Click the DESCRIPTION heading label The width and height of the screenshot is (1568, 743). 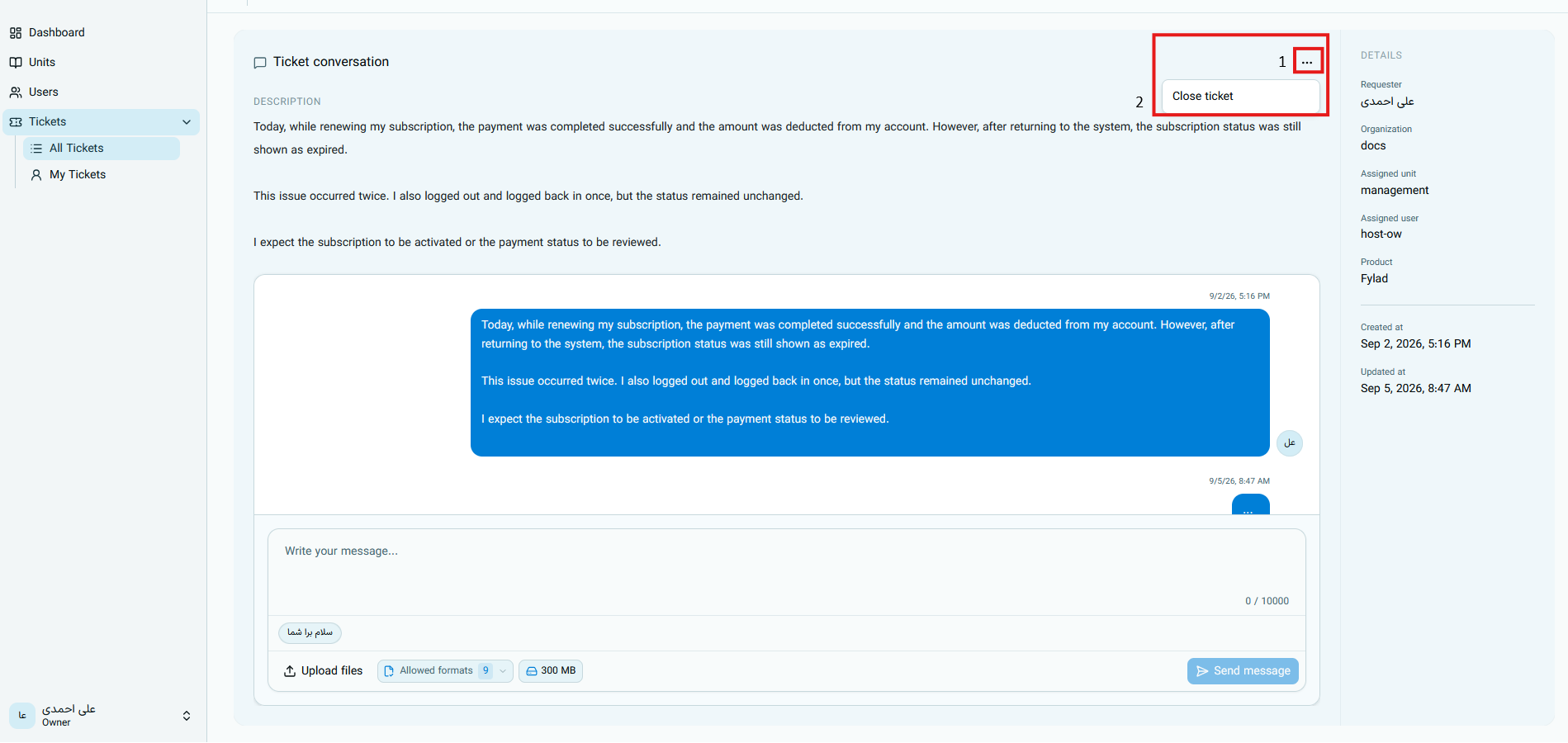click(x=287, y=102)
